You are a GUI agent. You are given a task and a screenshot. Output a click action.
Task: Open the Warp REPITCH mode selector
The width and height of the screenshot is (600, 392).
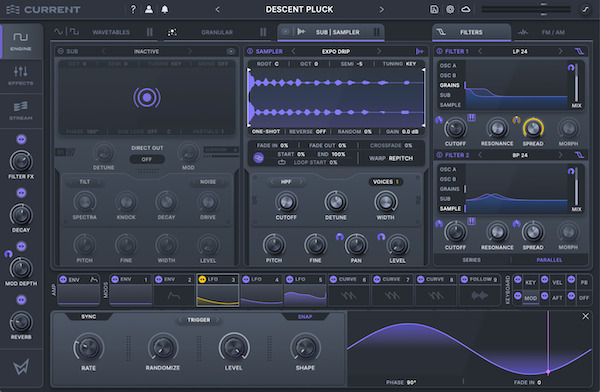pos(391,158)
